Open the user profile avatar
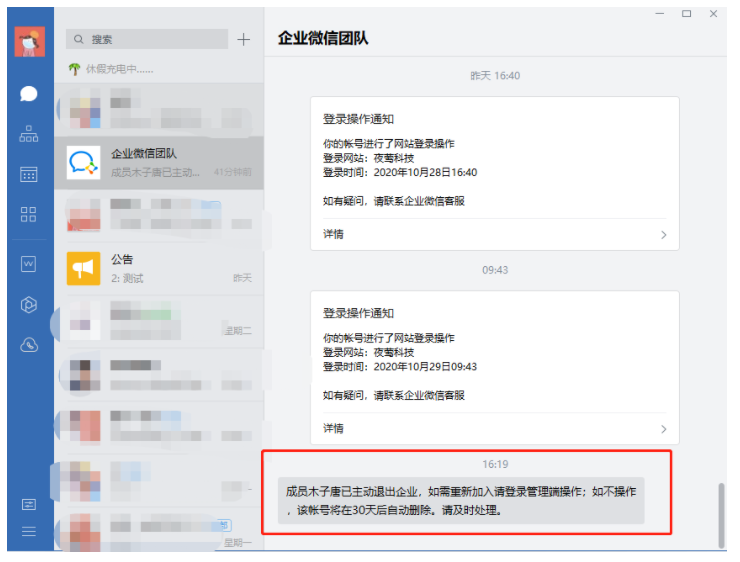The image size is (740, 562). [x=29, y=42]
